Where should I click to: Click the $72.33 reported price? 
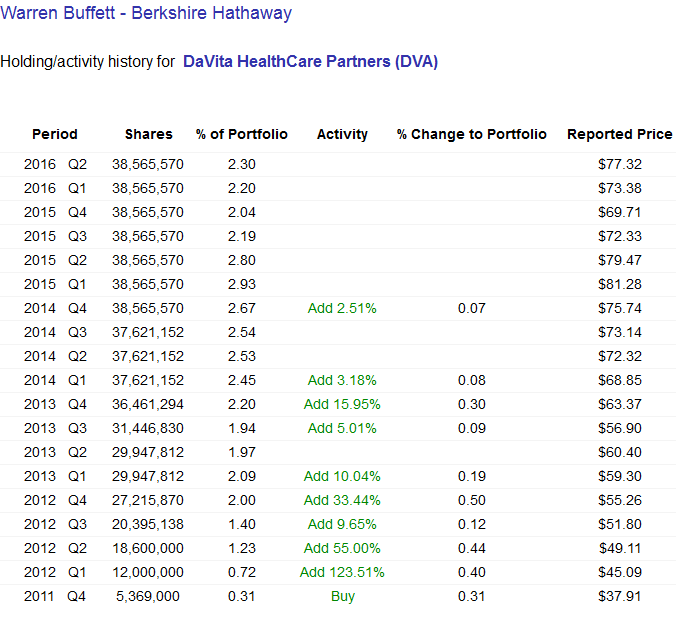pos(620,237)
